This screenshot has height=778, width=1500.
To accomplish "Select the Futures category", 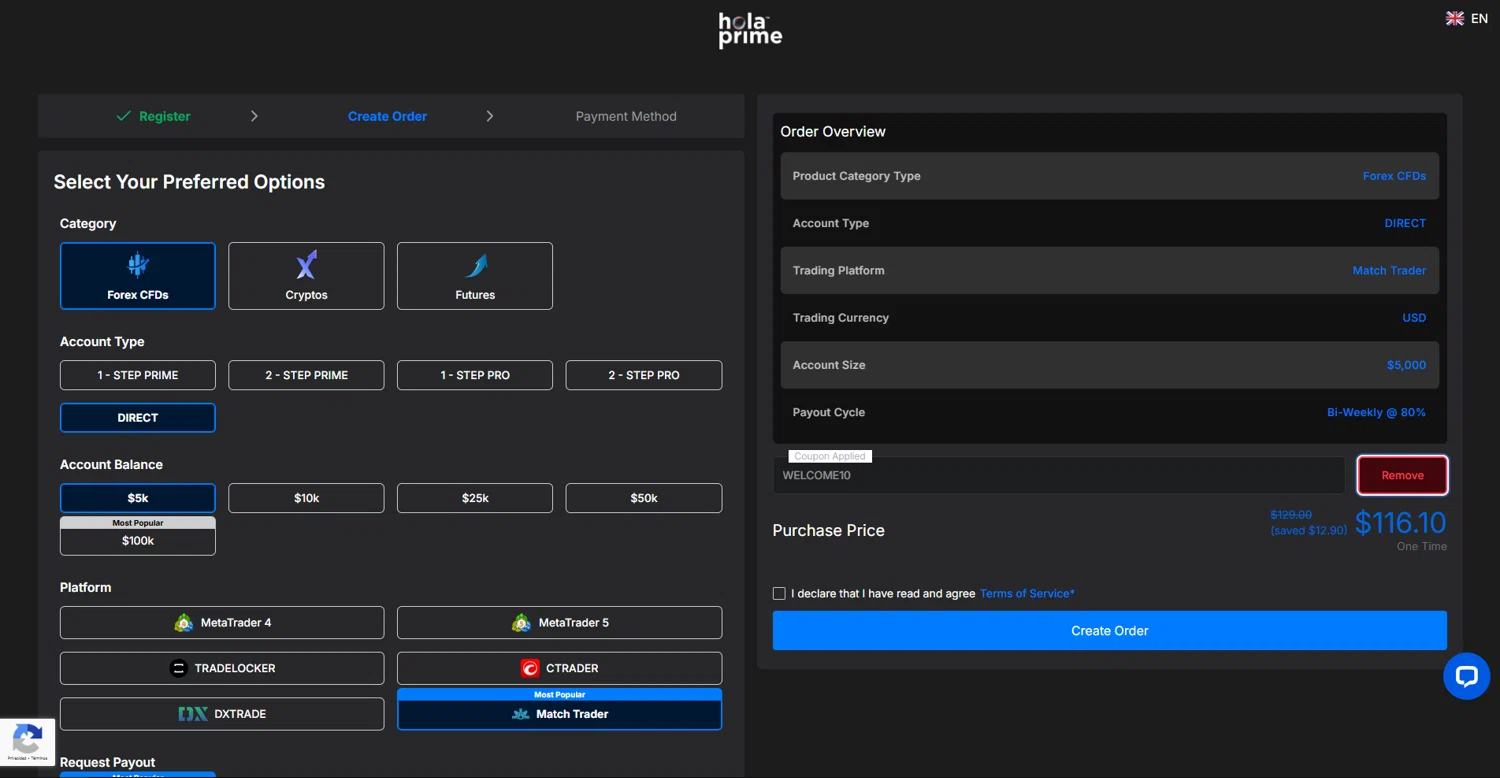I will click(475, 276).
